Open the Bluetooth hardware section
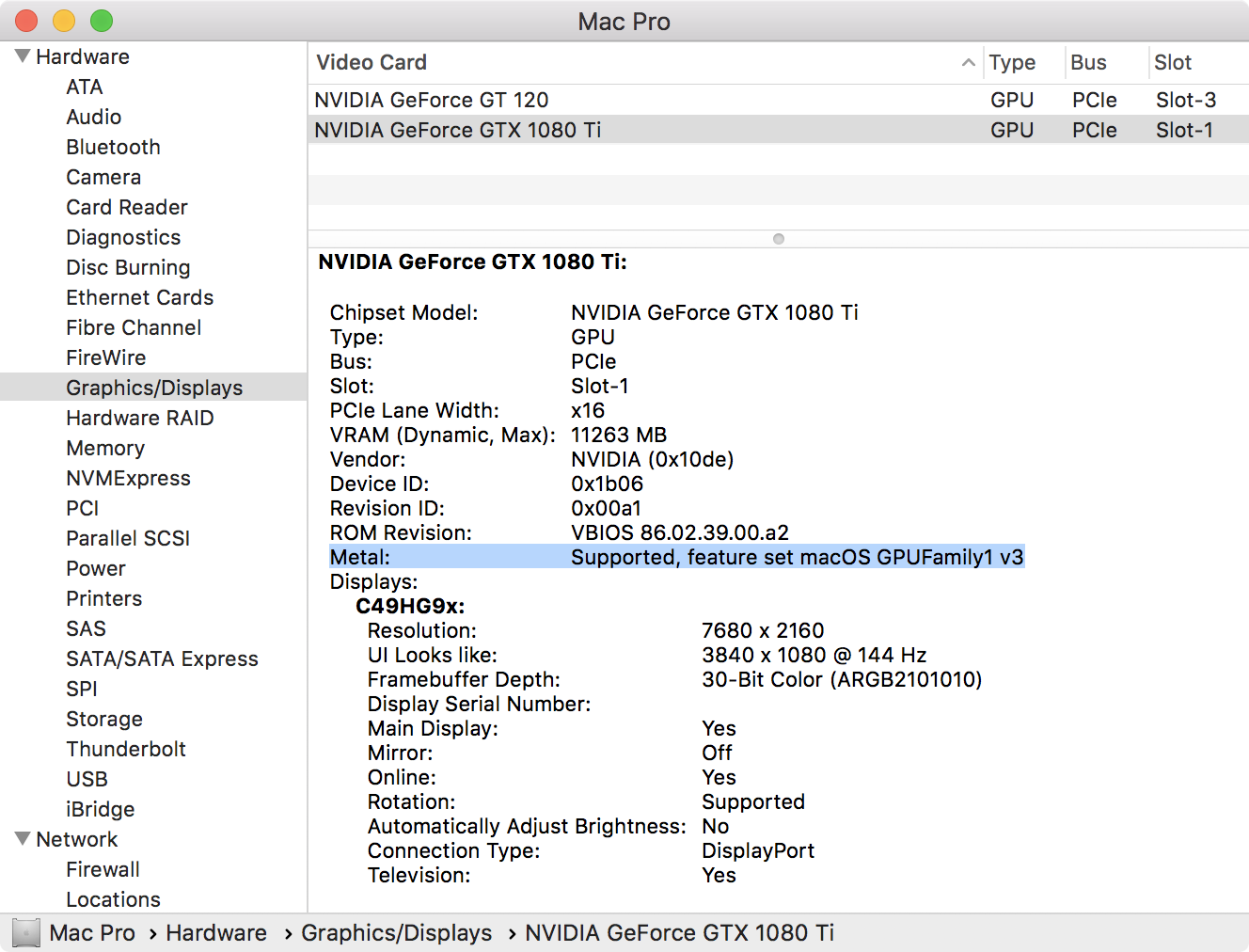1249x952 pixels. [x=113, y=147]
